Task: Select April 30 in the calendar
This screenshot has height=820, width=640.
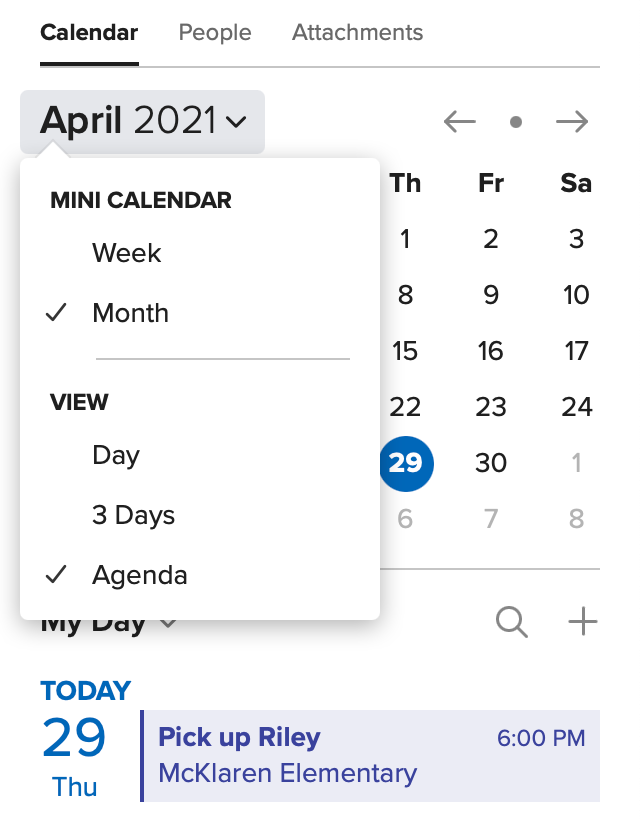Action: 491,463
